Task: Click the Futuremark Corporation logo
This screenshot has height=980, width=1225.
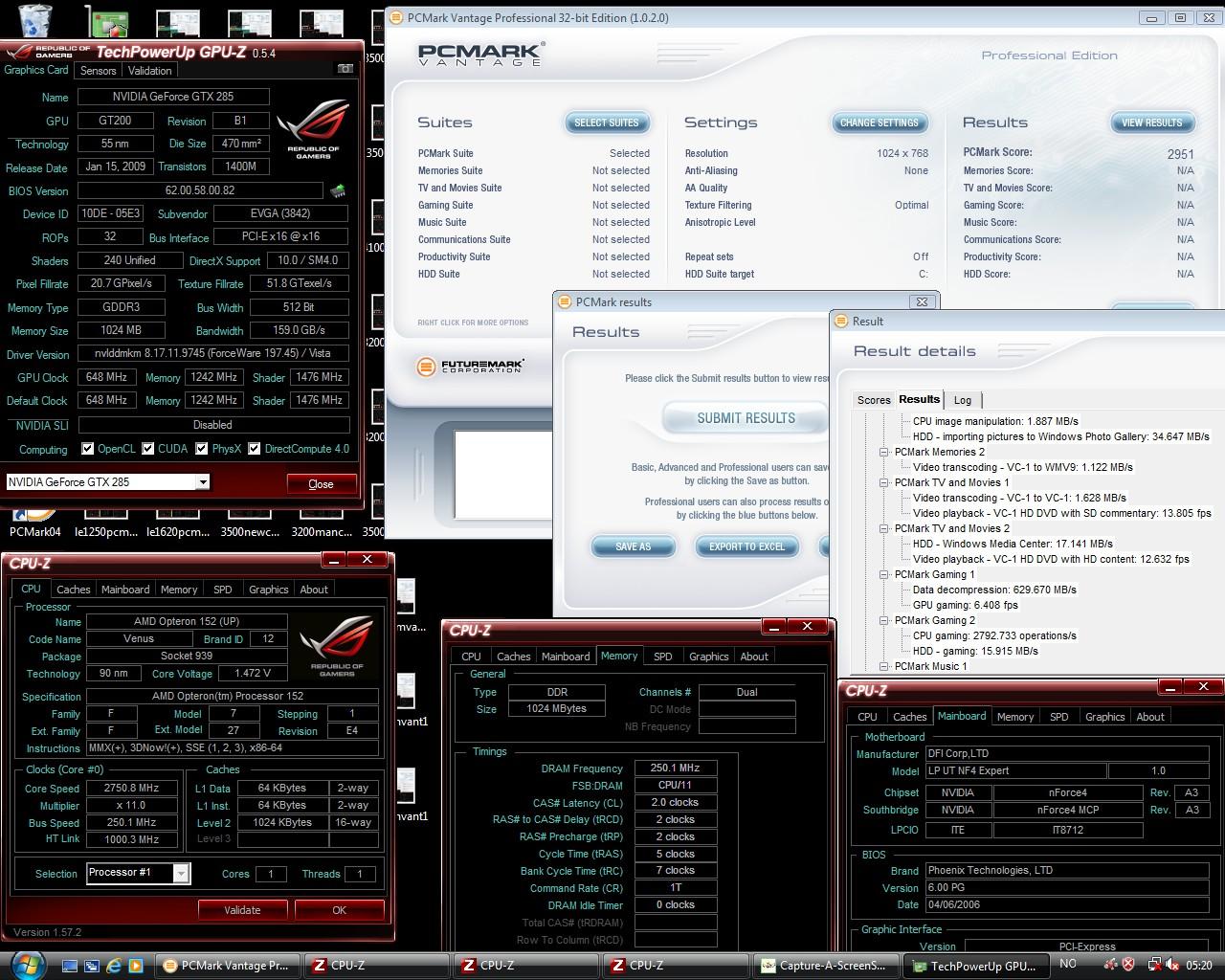Action: pyautogui.click(x=470, y=367)
